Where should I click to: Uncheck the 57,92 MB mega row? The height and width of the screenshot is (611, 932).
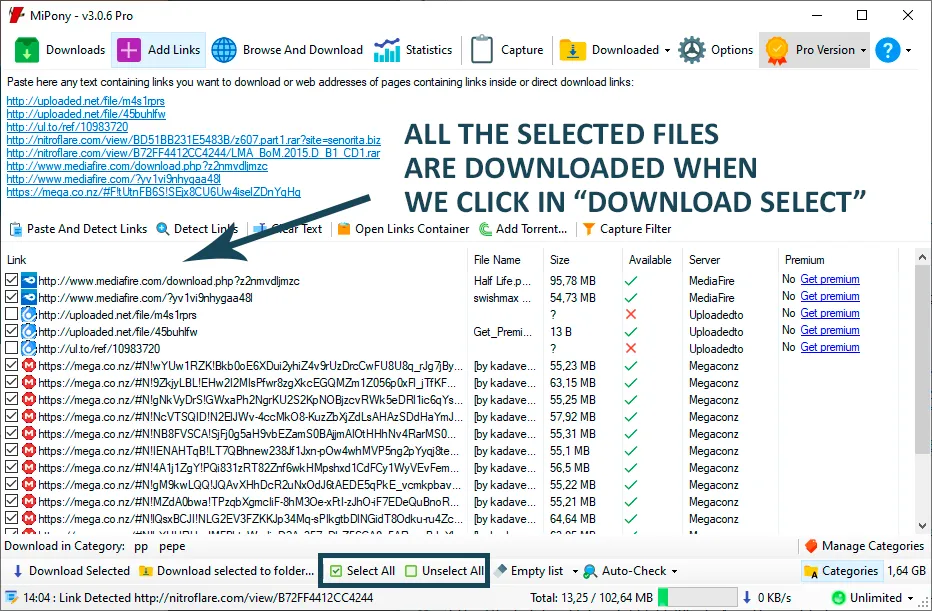(x=11, y=416)
